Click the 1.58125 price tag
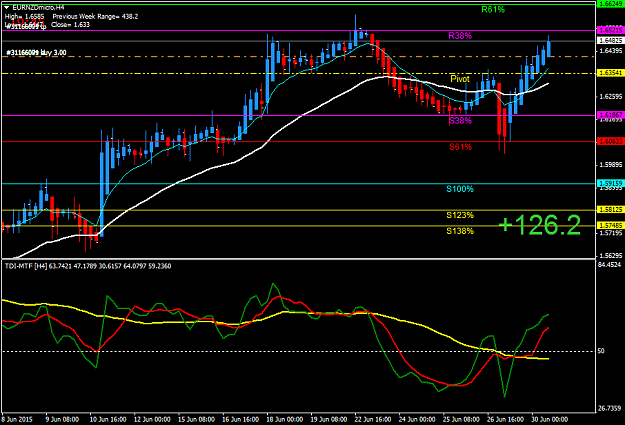 tap(610, 210)
